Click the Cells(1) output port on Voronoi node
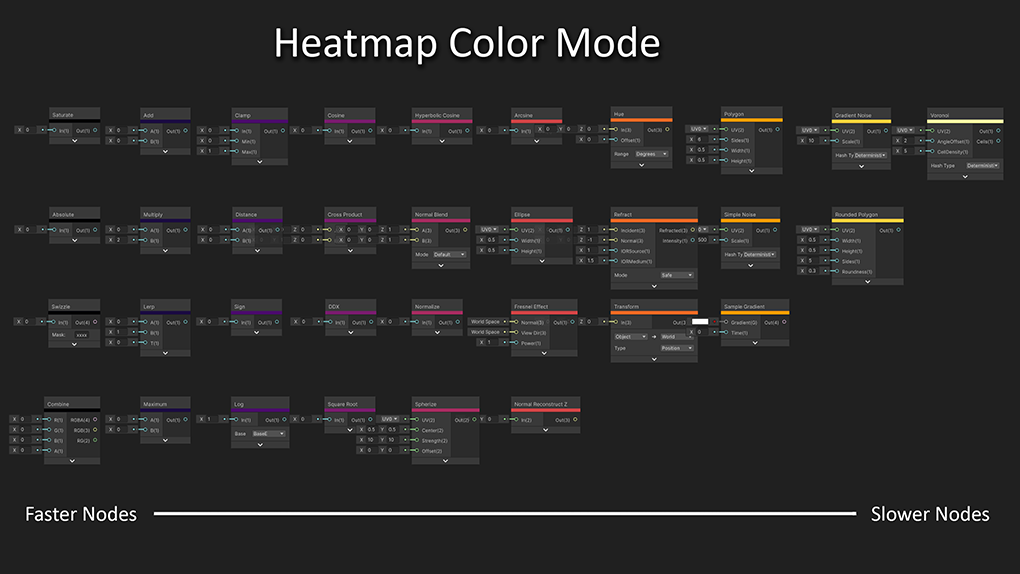 [998, 141]
